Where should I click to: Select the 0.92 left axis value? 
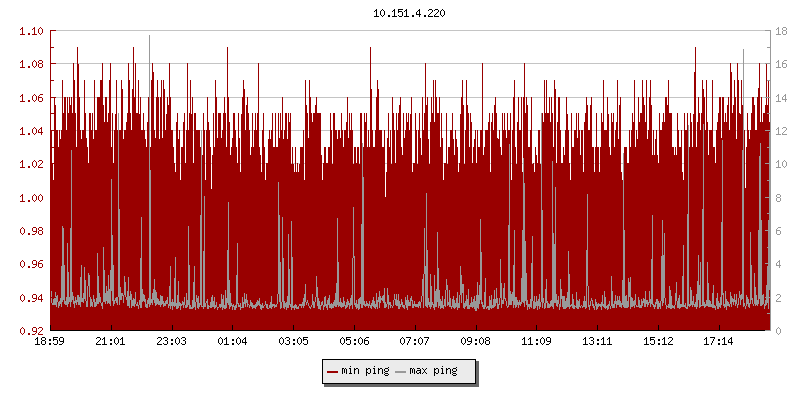pos(31,331)
